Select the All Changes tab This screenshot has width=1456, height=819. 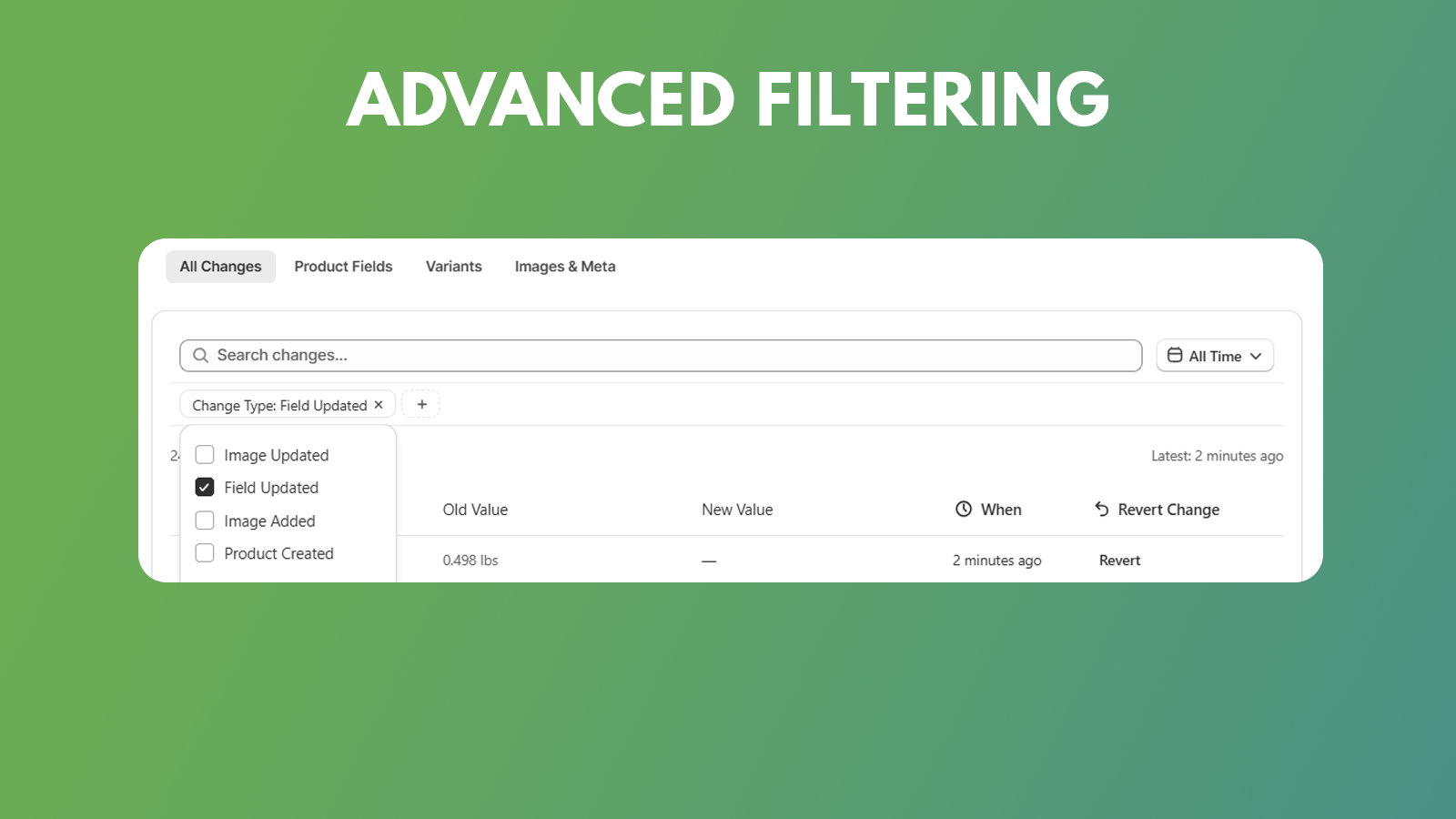tap(220, 266)
